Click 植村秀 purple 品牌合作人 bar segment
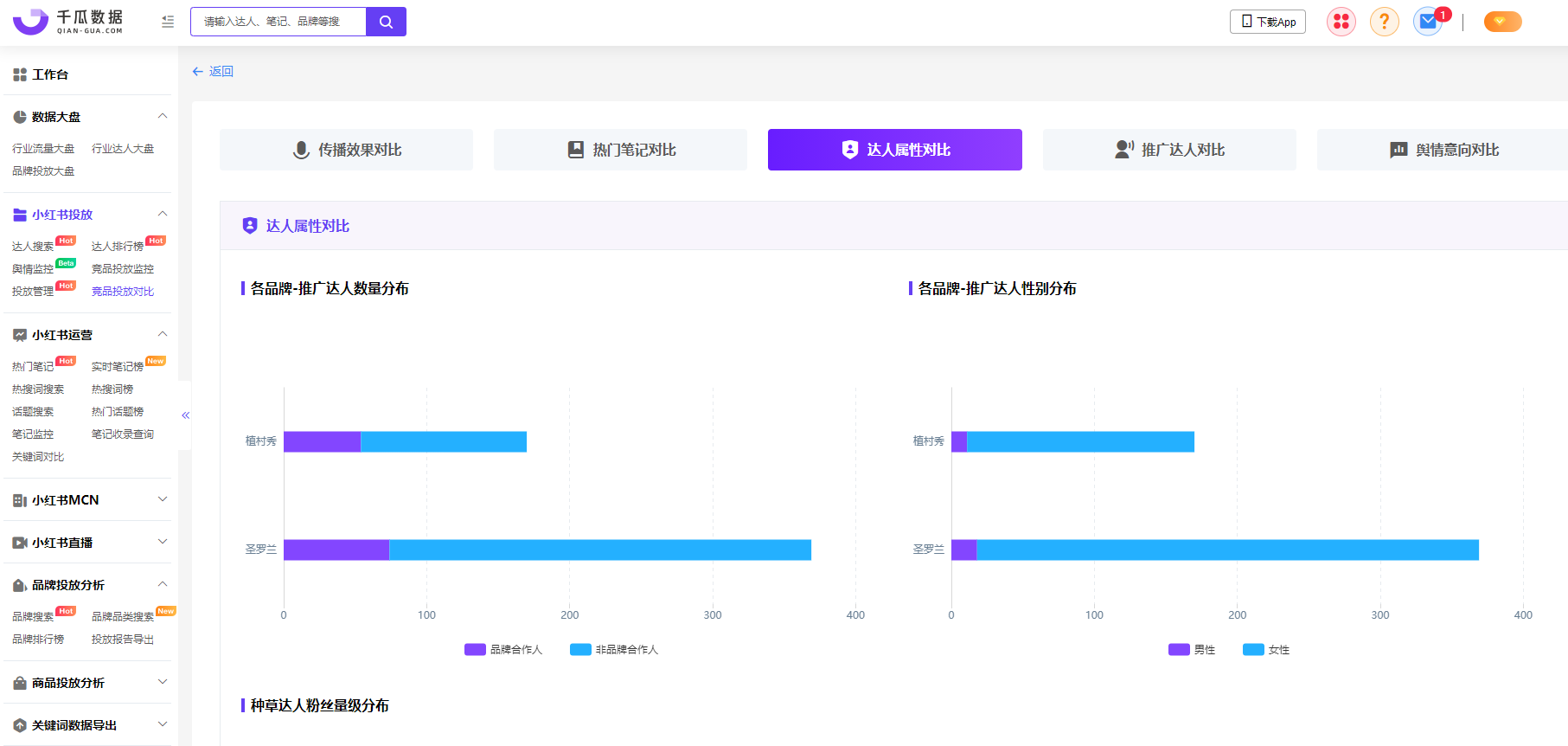This screenshot has width=1568, height=746. point(322,441)
